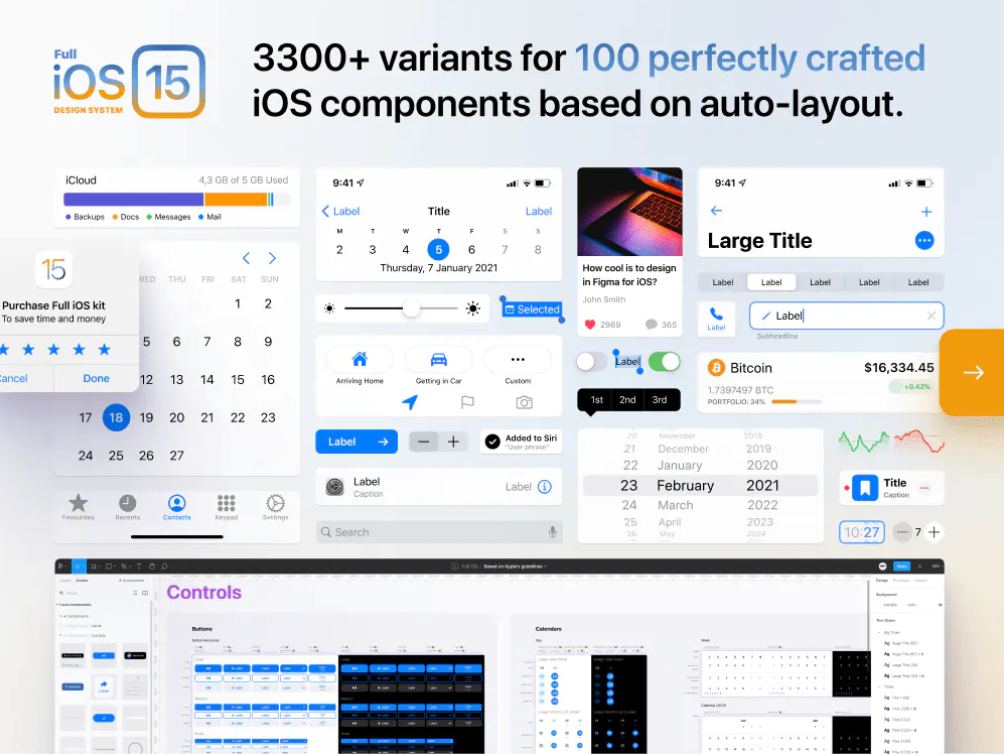Screen dimensions: 1004x754
Task: Click the blue Label arrow button
Action: (357, 442)
